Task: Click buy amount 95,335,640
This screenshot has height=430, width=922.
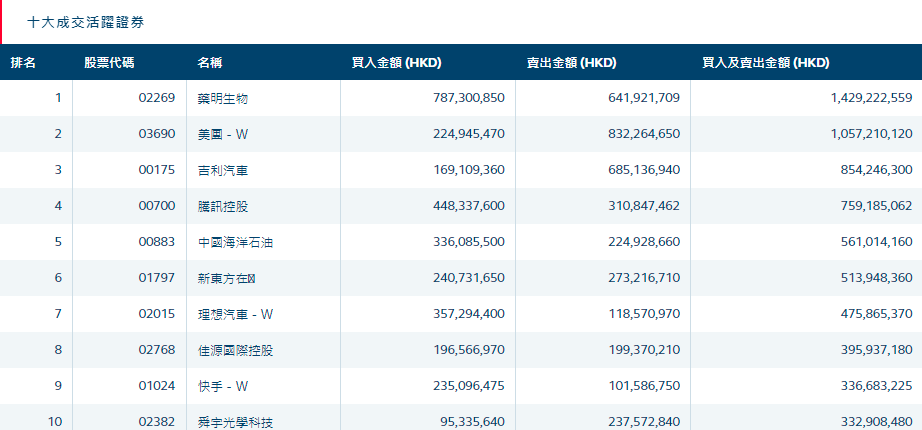Action: [472, 422]
